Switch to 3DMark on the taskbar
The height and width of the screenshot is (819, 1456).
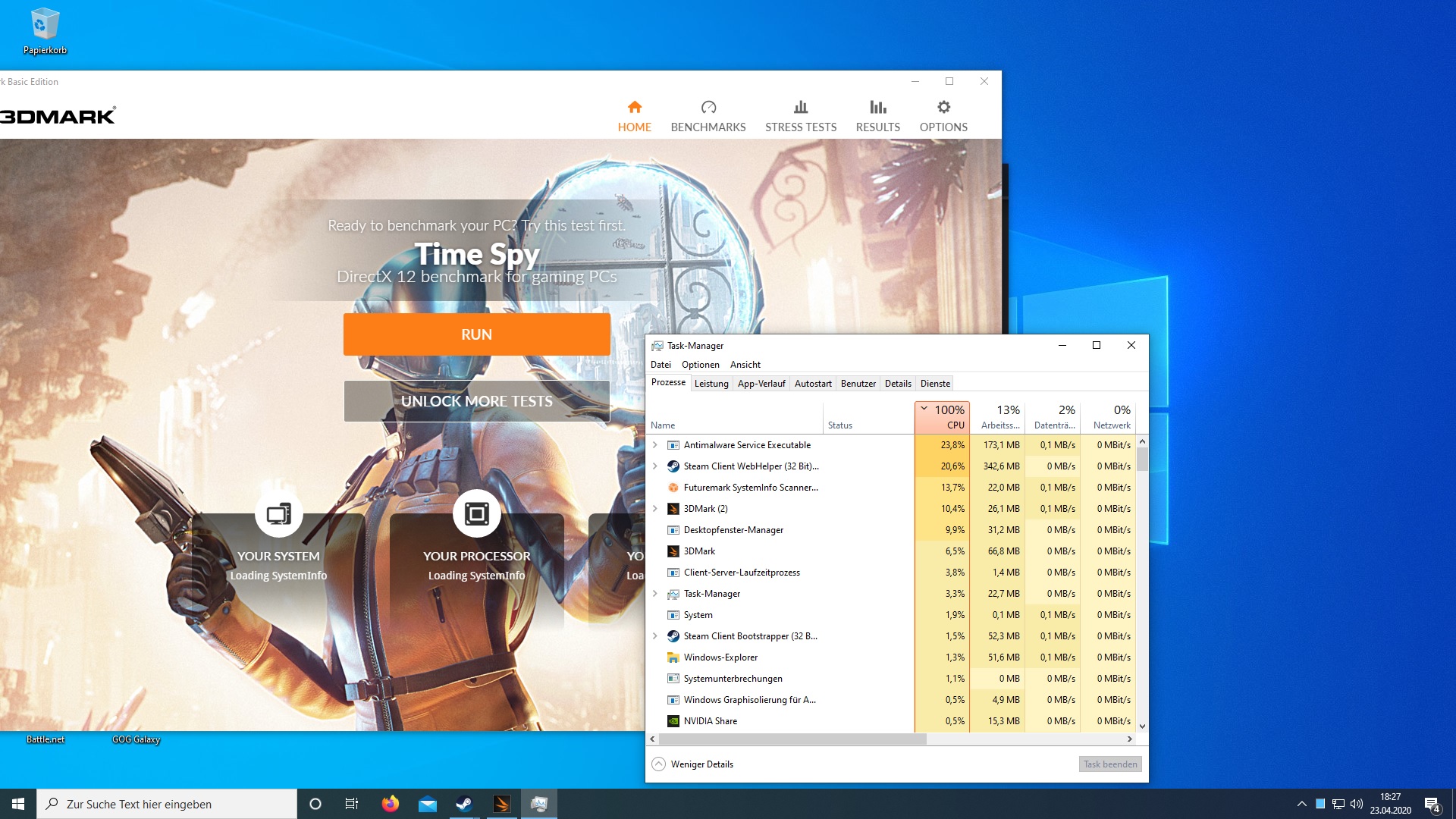pos(501,804)
